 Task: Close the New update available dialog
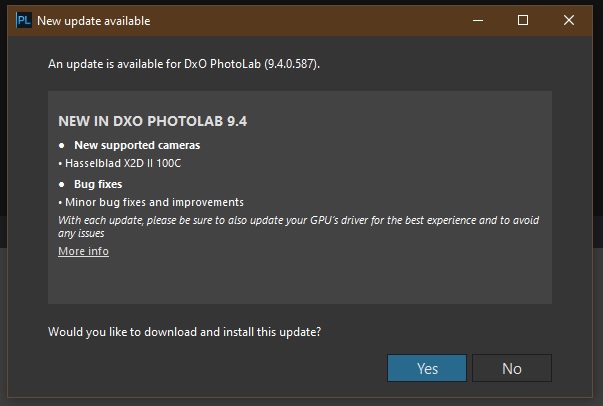569,20
